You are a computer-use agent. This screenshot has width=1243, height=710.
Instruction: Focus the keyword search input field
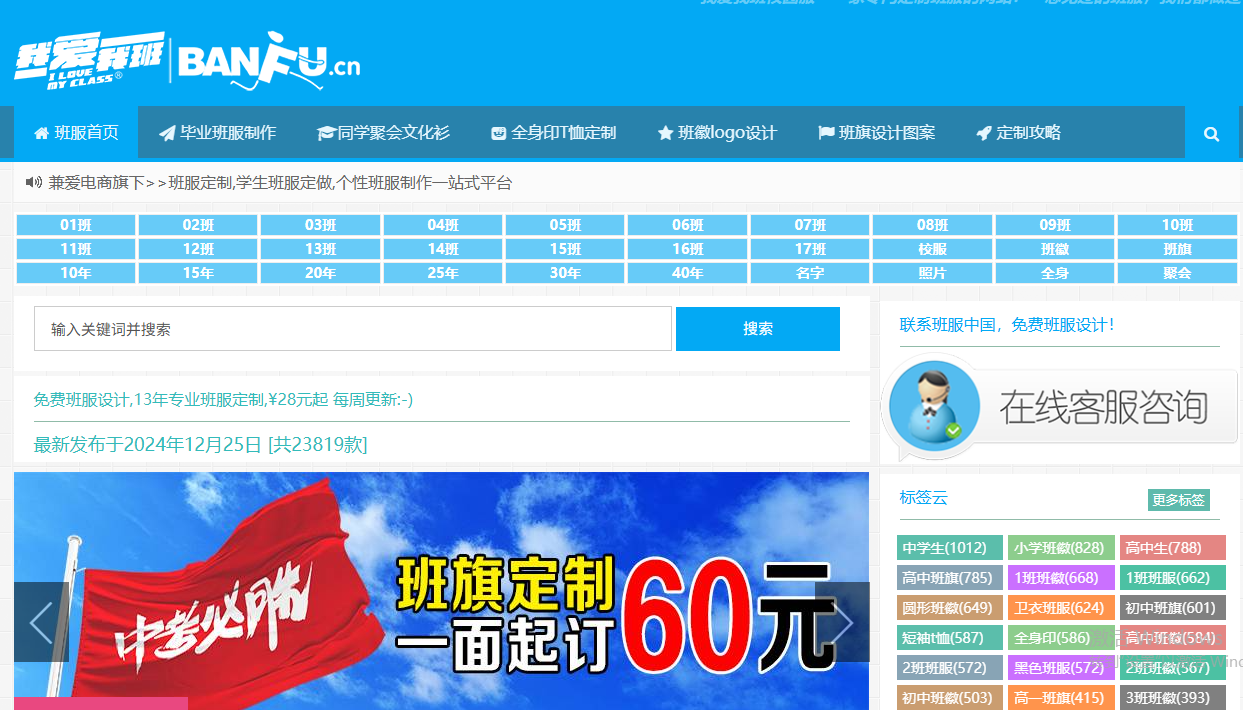352,329
